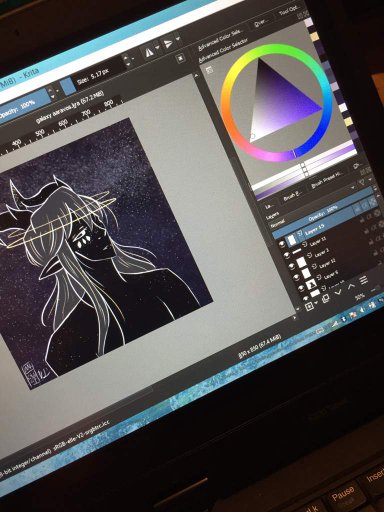Move layer down with down arrow
The height and width of the screenshot is (512, 384).
click(338, 292)
